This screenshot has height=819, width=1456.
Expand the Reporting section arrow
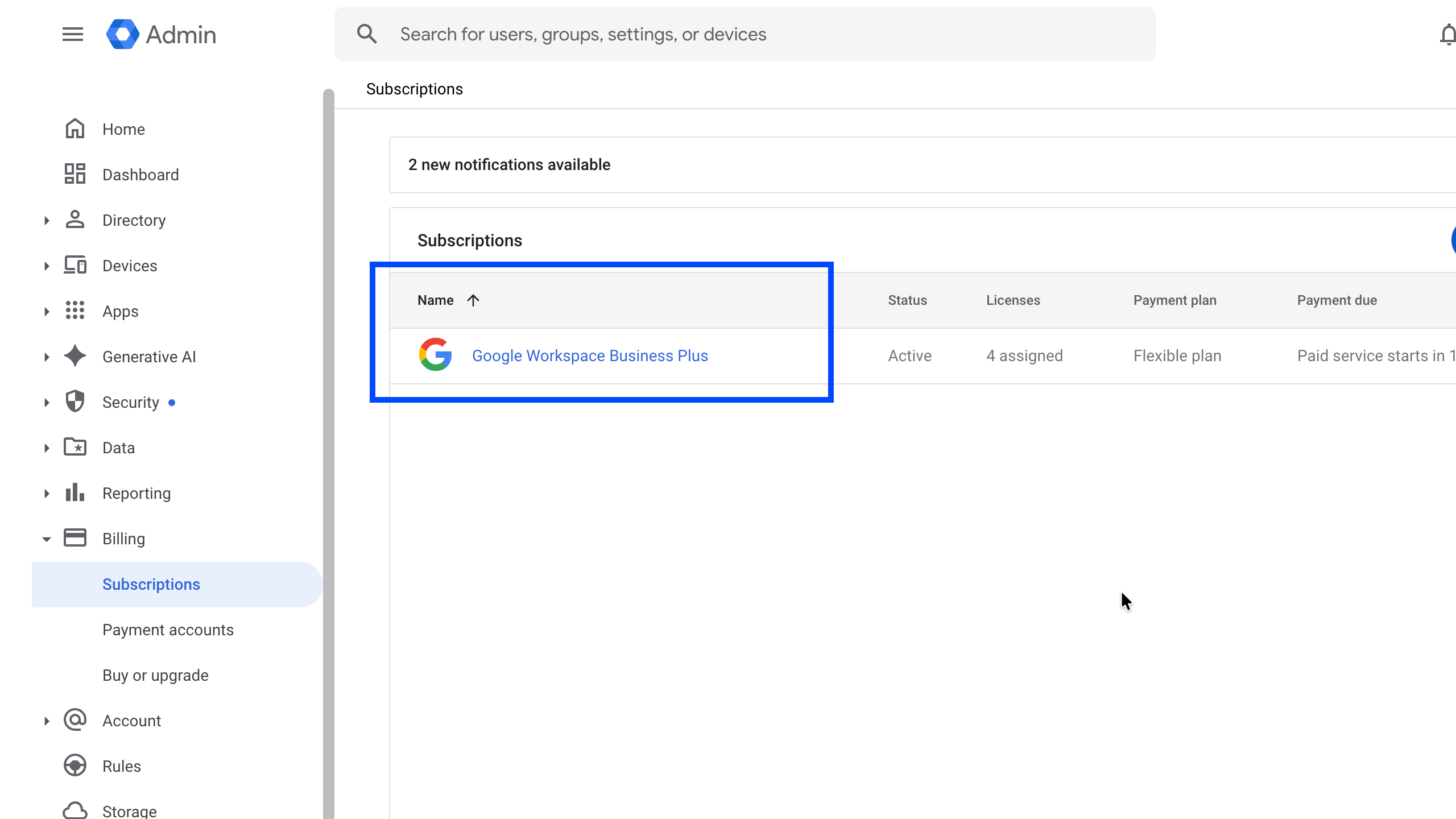tap(47, 494)
